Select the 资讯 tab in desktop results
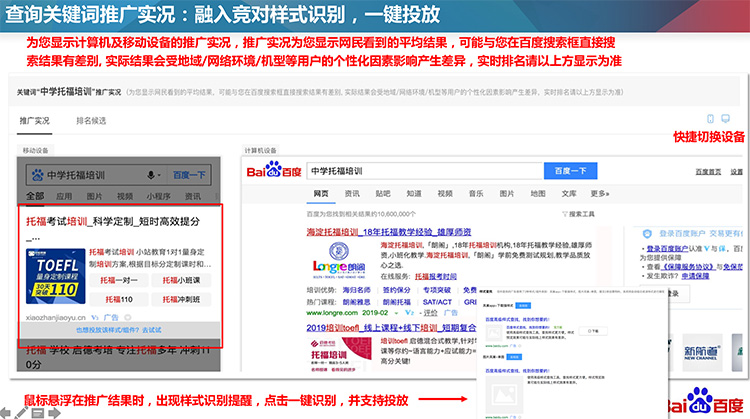The image size is (750, 419). tap(352, 193)
